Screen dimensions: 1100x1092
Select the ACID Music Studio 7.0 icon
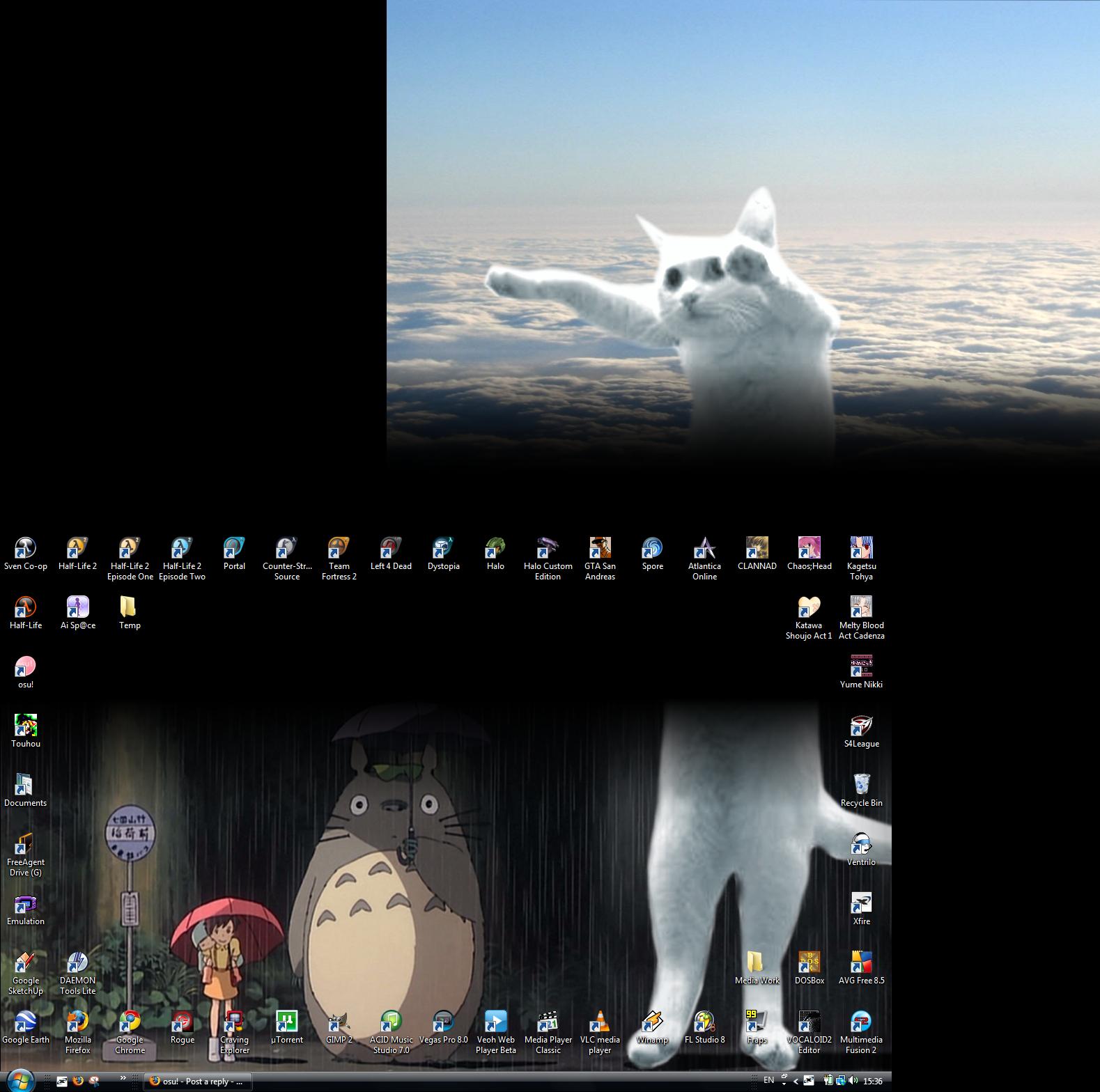(x=392, y=1032)
